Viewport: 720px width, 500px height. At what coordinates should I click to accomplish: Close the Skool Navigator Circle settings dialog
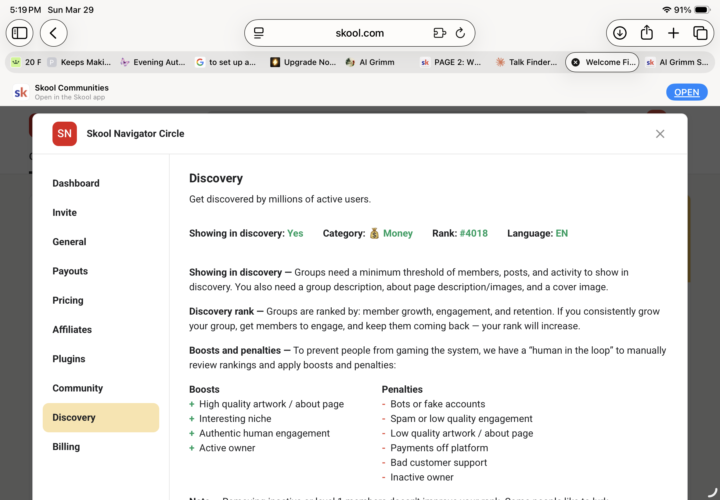click(x=660, y=134)
